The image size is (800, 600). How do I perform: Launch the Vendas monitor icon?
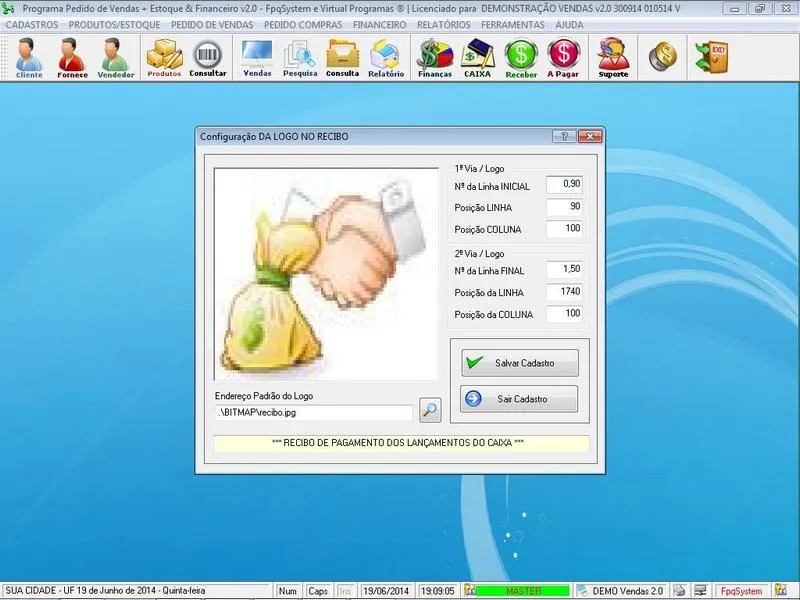coord(257,58)
